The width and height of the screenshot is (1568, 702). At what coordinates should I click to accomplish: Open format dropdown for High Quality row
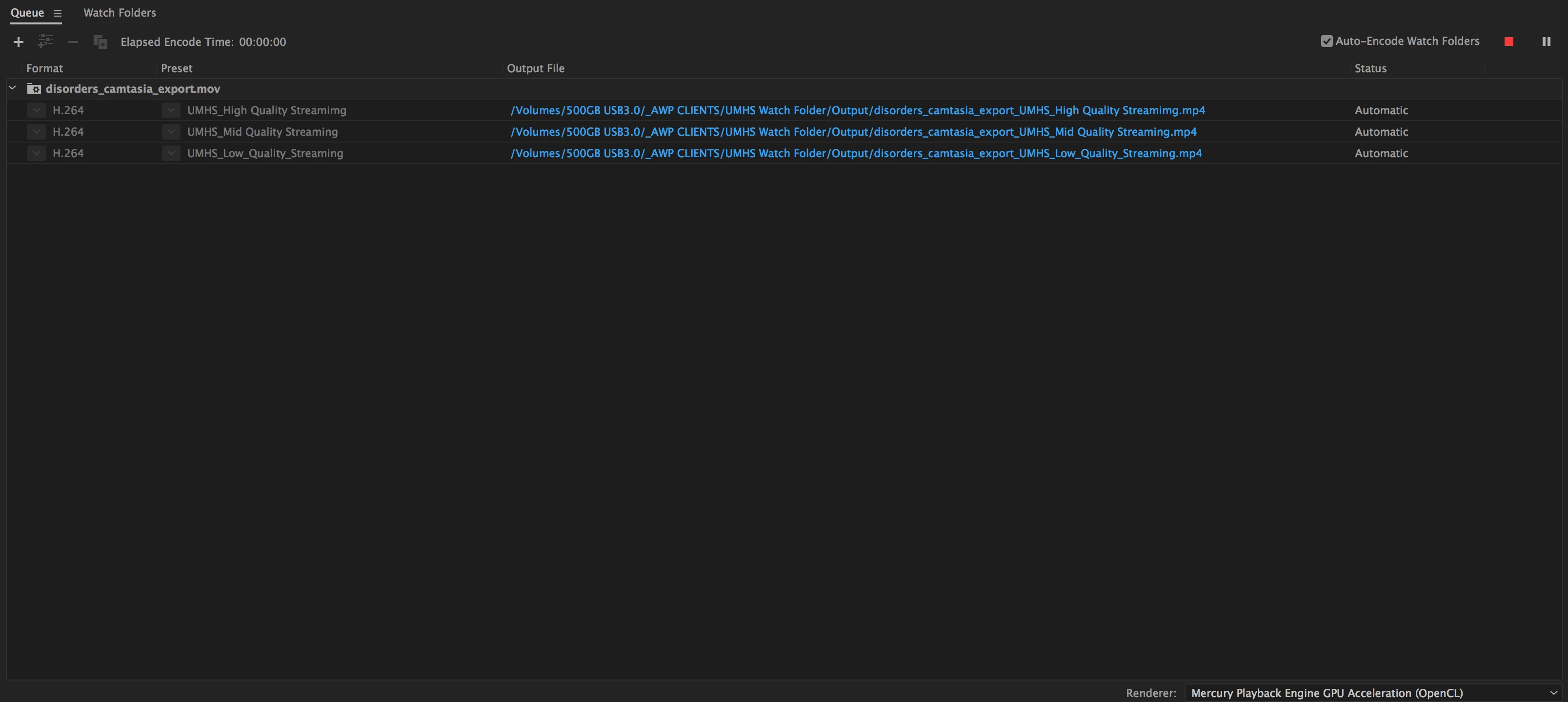[37, 110]
